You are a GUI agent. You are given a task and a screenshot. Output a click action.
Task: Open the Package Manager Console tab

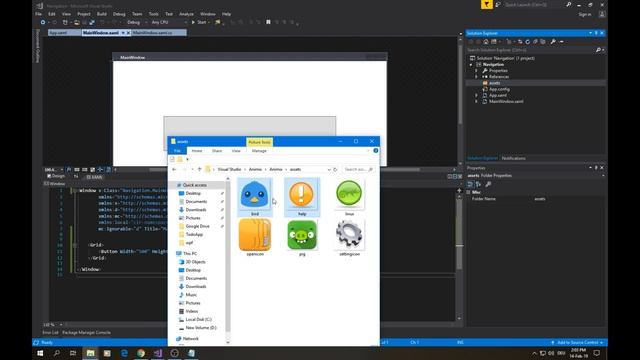click(x=87, y=333)
